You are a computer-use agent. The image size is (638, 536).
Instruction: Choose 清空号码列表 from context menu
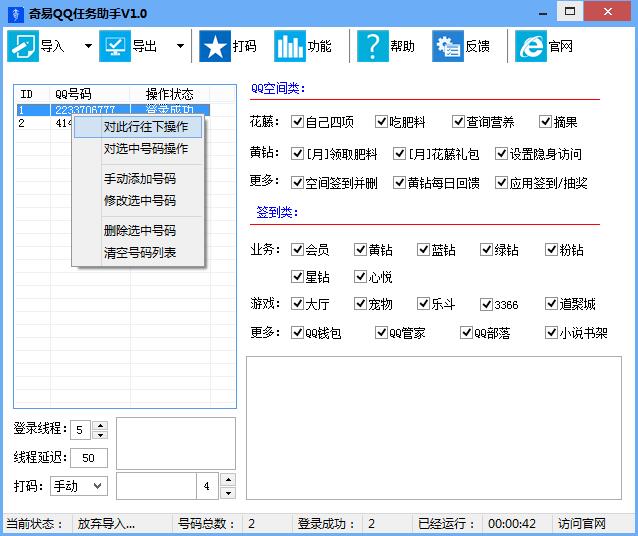tap(140, 253)
